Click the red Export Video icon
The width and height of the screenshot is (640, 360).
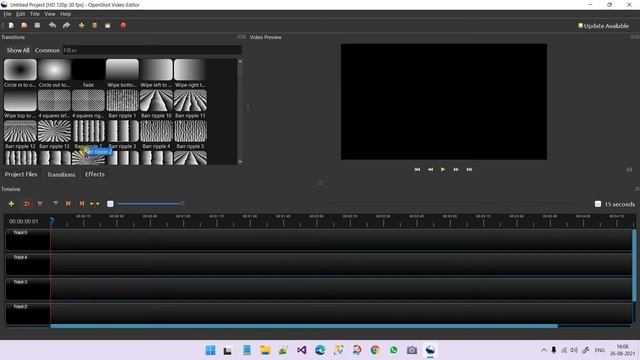[x=123, y=25]
